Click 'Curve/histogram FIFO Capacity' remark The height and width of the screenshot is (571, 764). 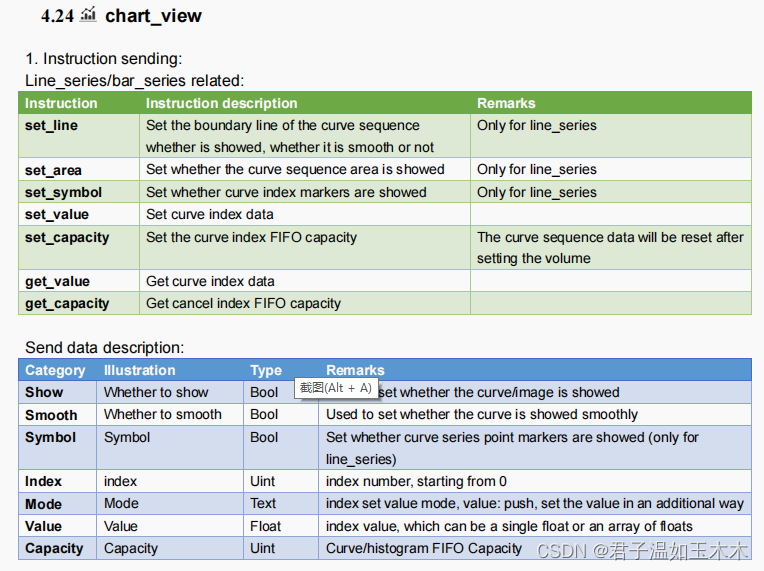(424, 549)
